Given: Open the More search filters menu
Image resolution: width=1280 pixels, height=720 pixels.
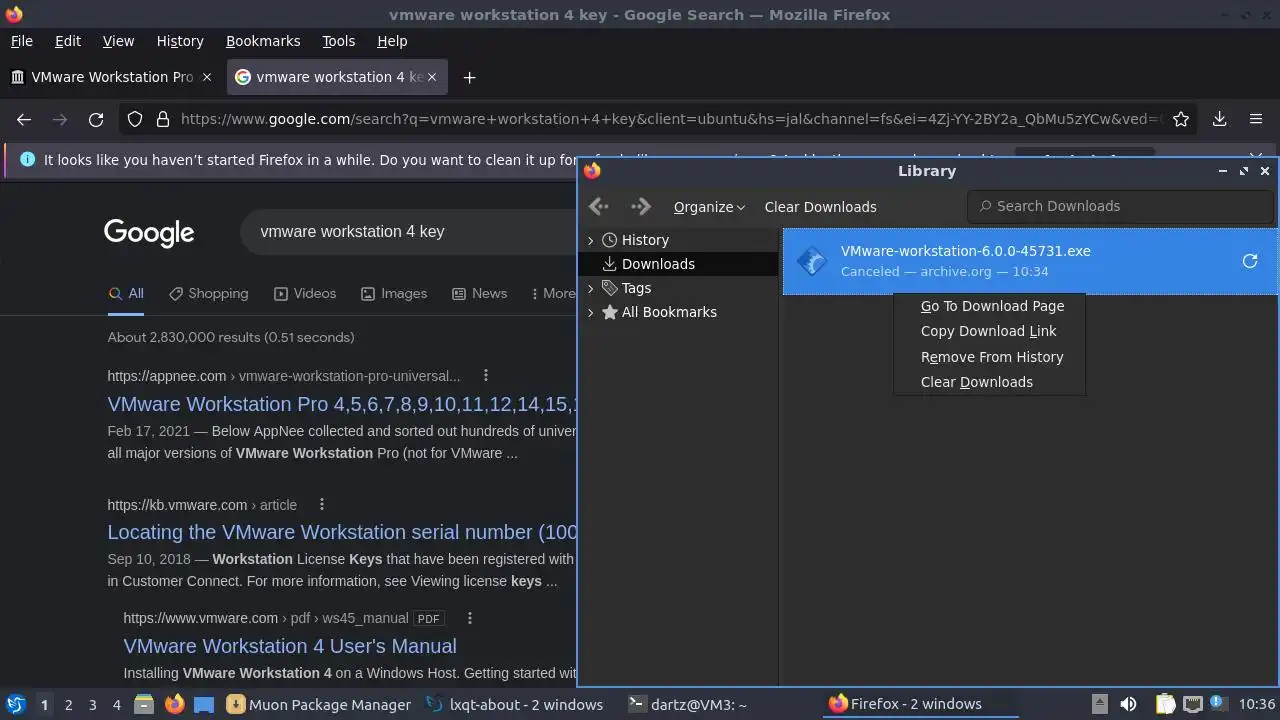Looking at the screenshot, I should coord(553,293).
